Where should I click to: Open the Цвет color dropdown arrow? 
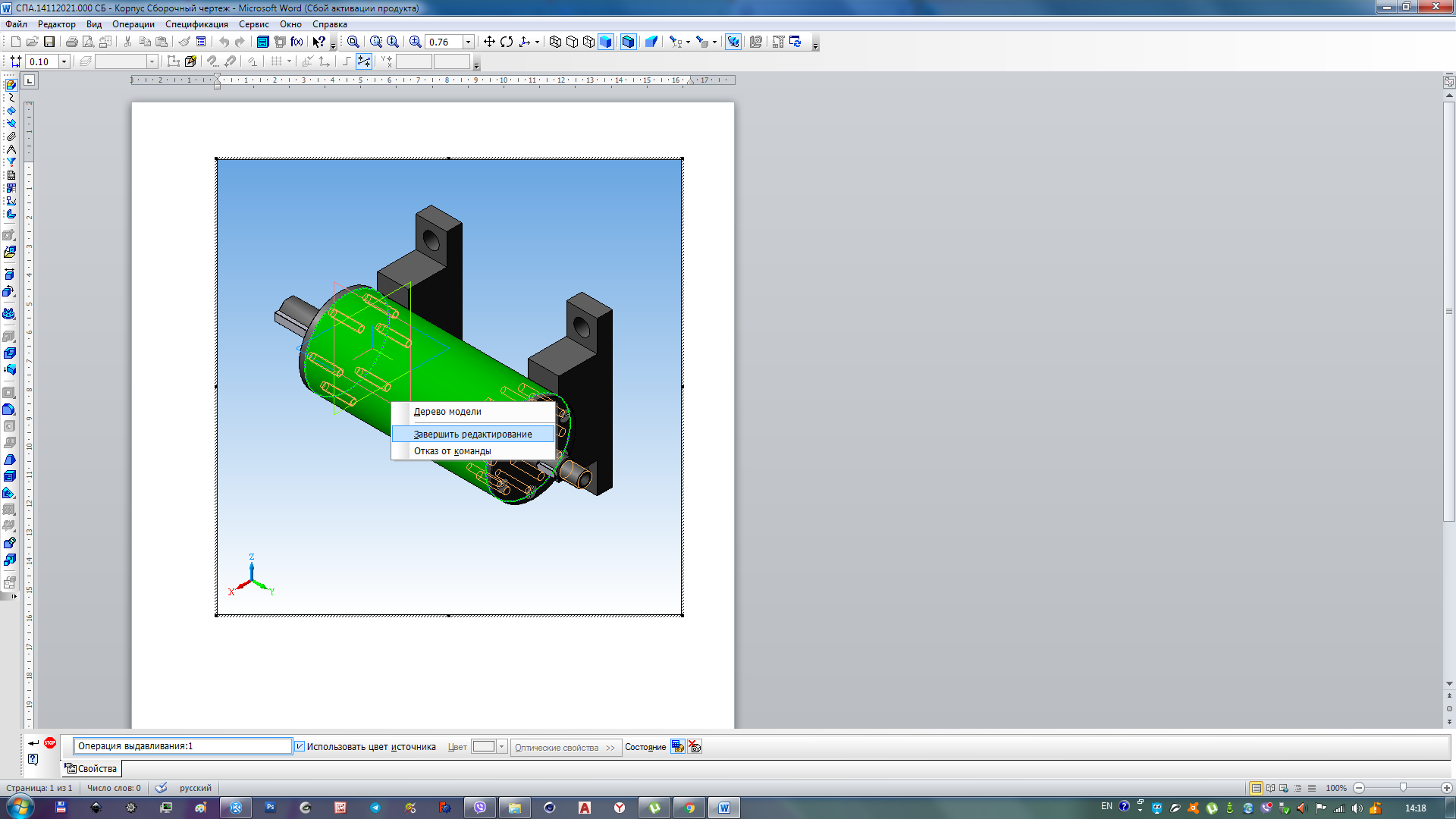click(x=501, y=747)
